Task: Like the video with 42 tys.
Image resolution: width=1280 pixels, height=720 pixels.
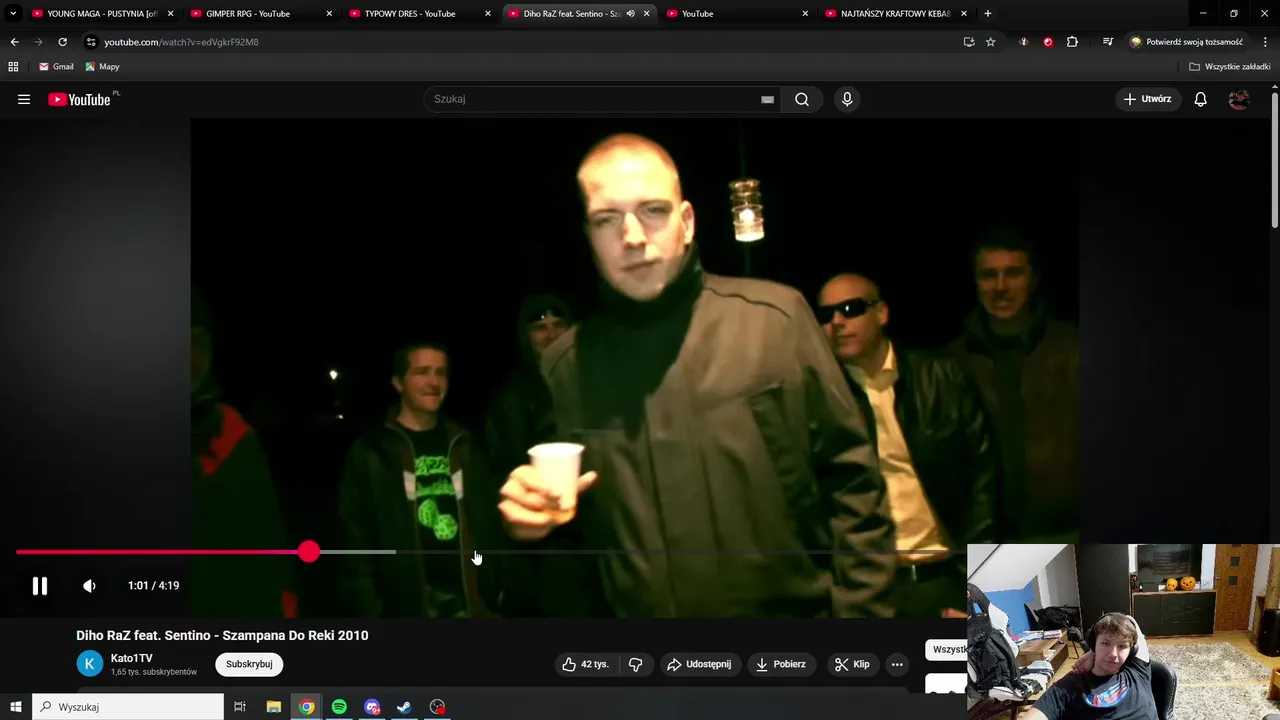Action: coord(585,664)
